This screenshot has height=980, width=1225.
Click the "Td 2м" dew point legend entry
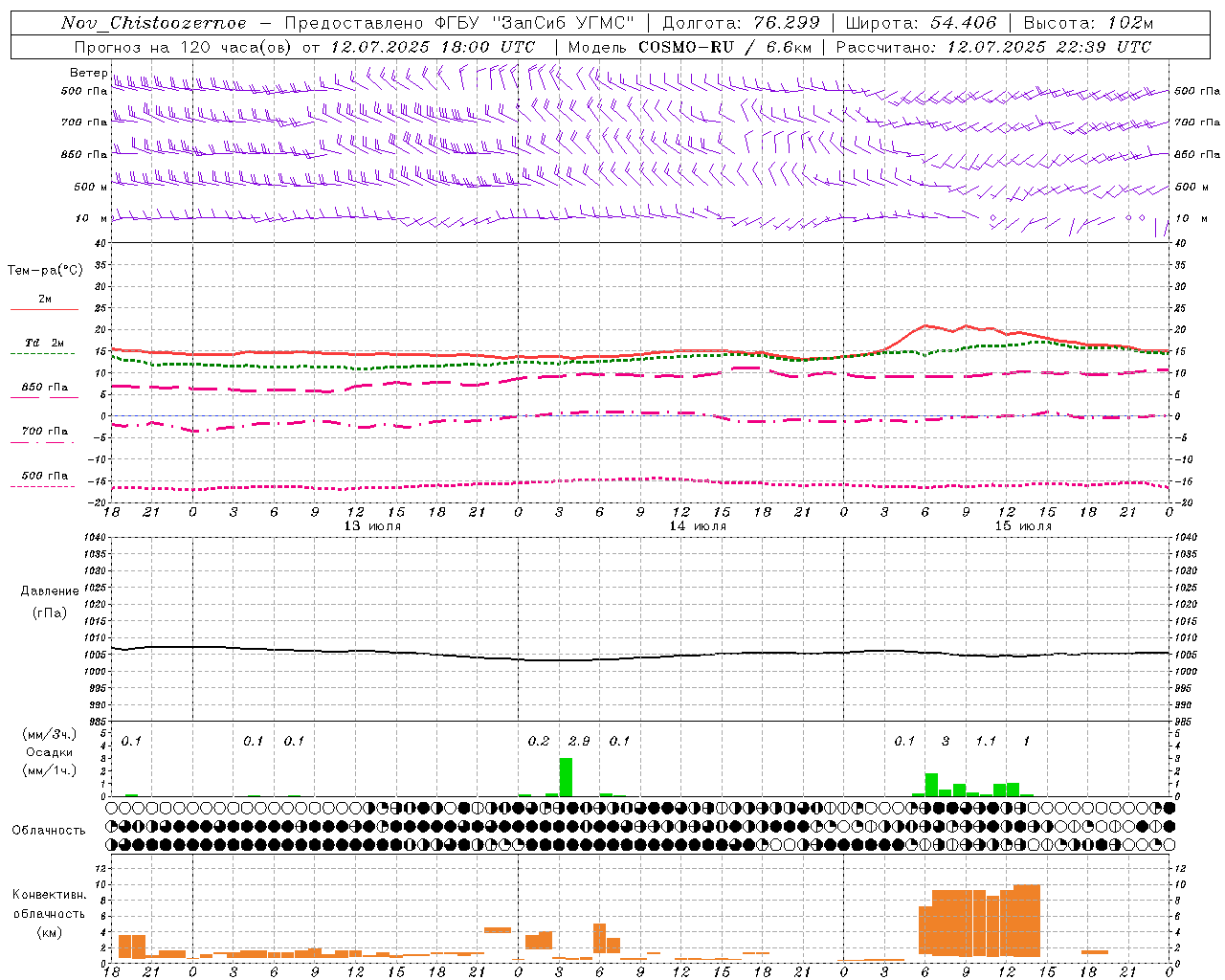[x=44, y=343]
